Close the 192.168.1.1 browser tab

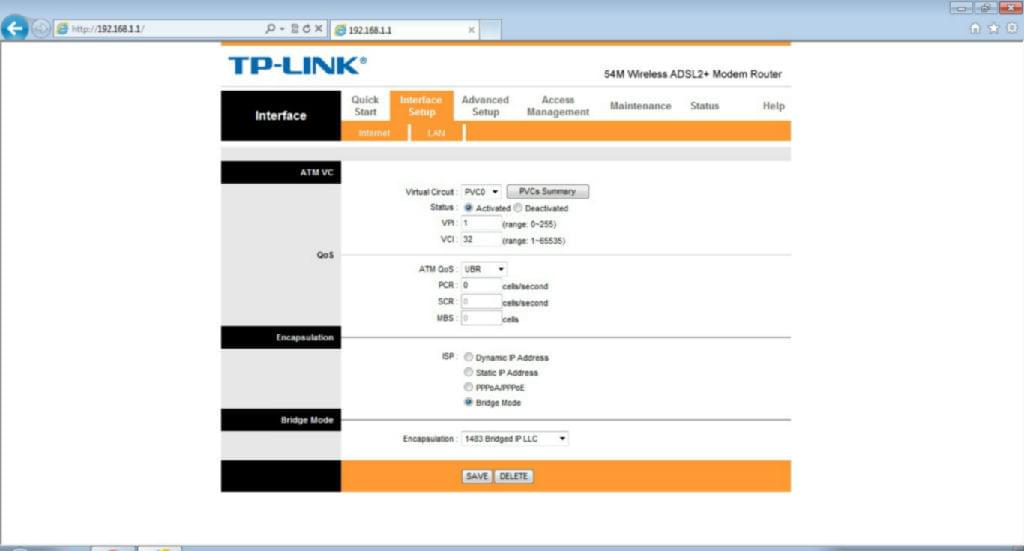[x=471, y=30]
